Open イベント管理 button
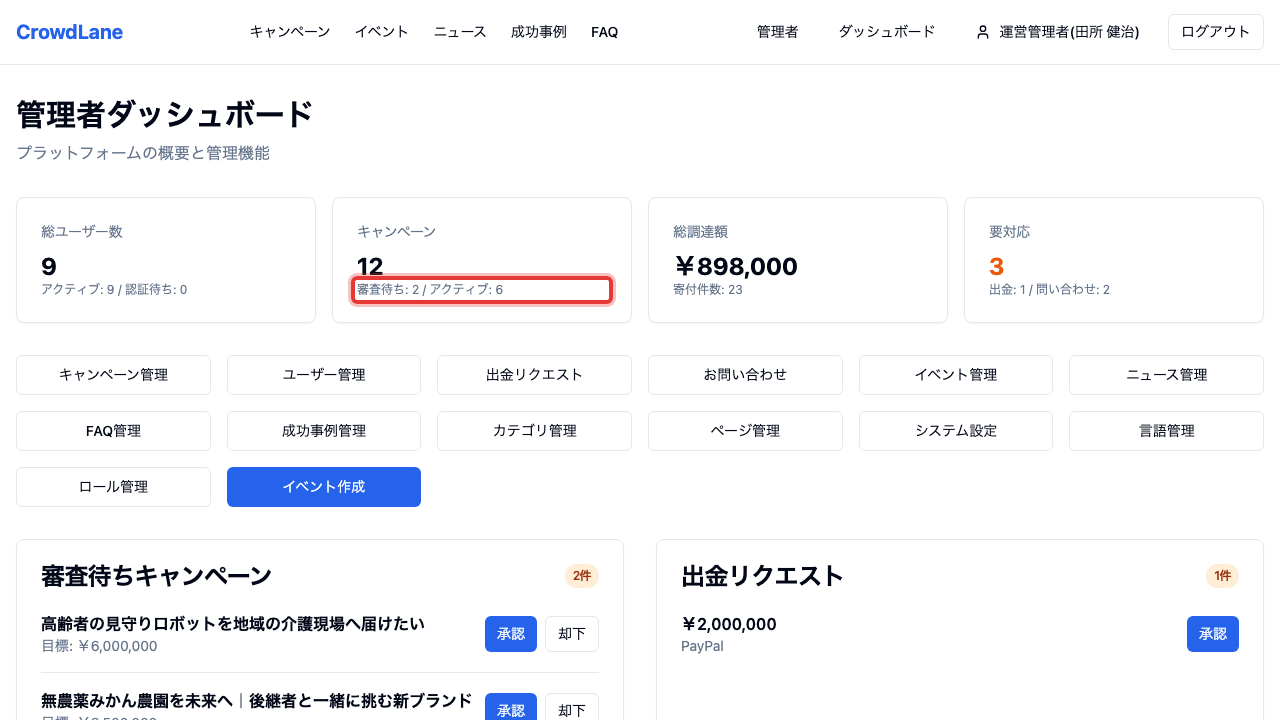Screen dimensions: 1280x720 pos(956,375)
